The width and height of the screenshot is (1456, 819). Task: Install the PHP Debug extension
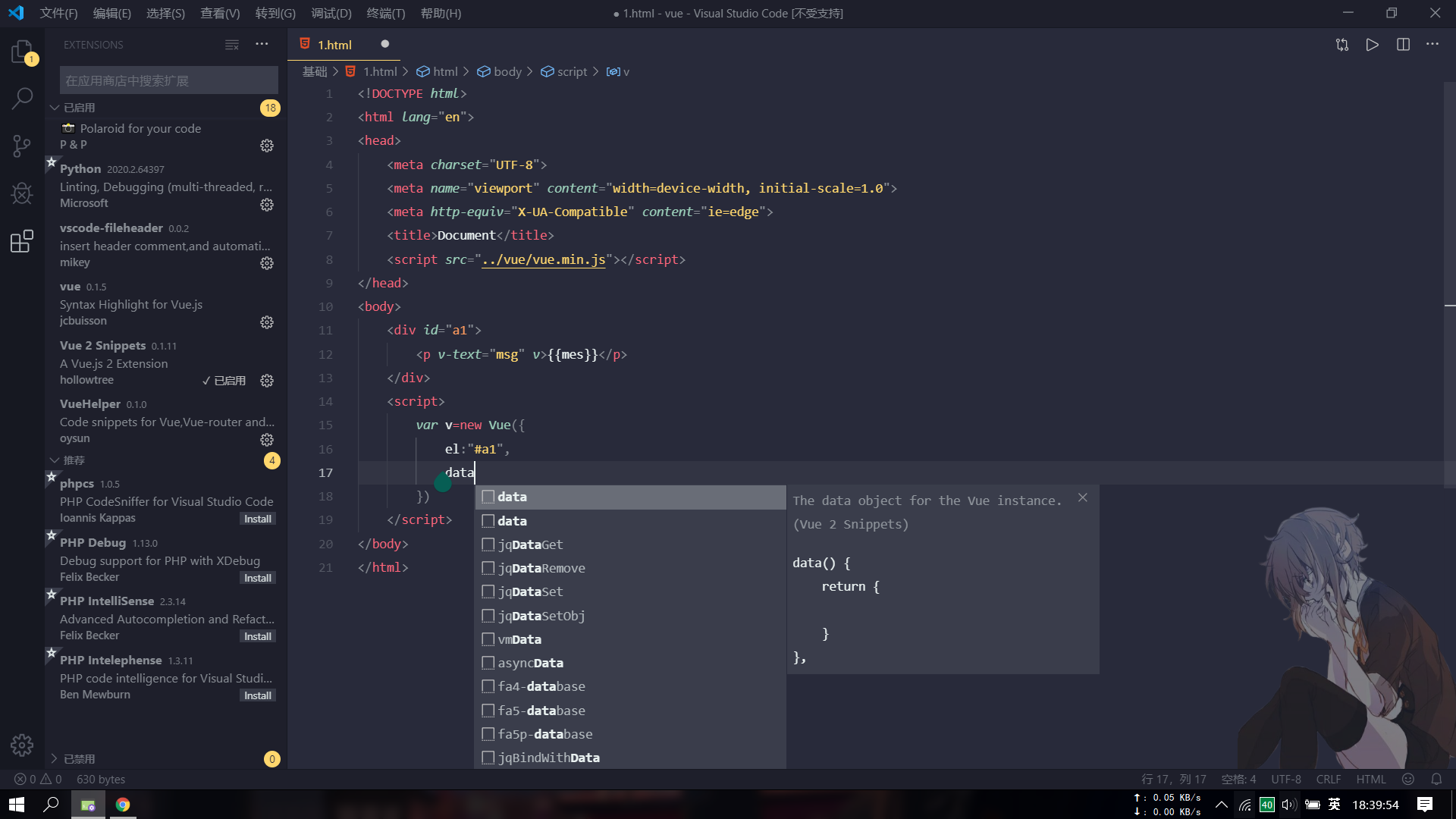[258, 578]
